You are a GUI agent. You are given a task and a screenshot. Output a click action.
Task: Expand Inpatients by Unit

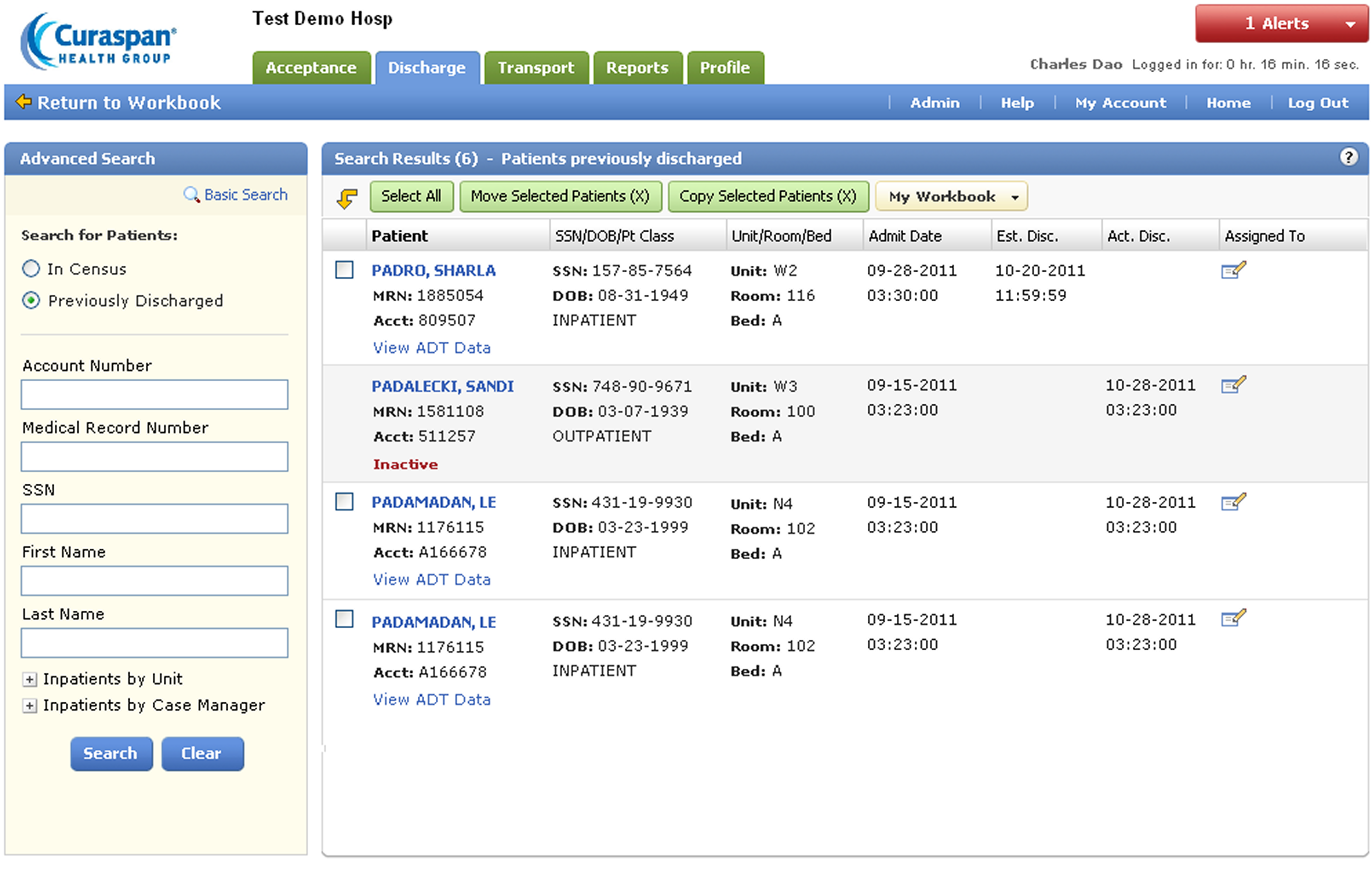(29, 680)
